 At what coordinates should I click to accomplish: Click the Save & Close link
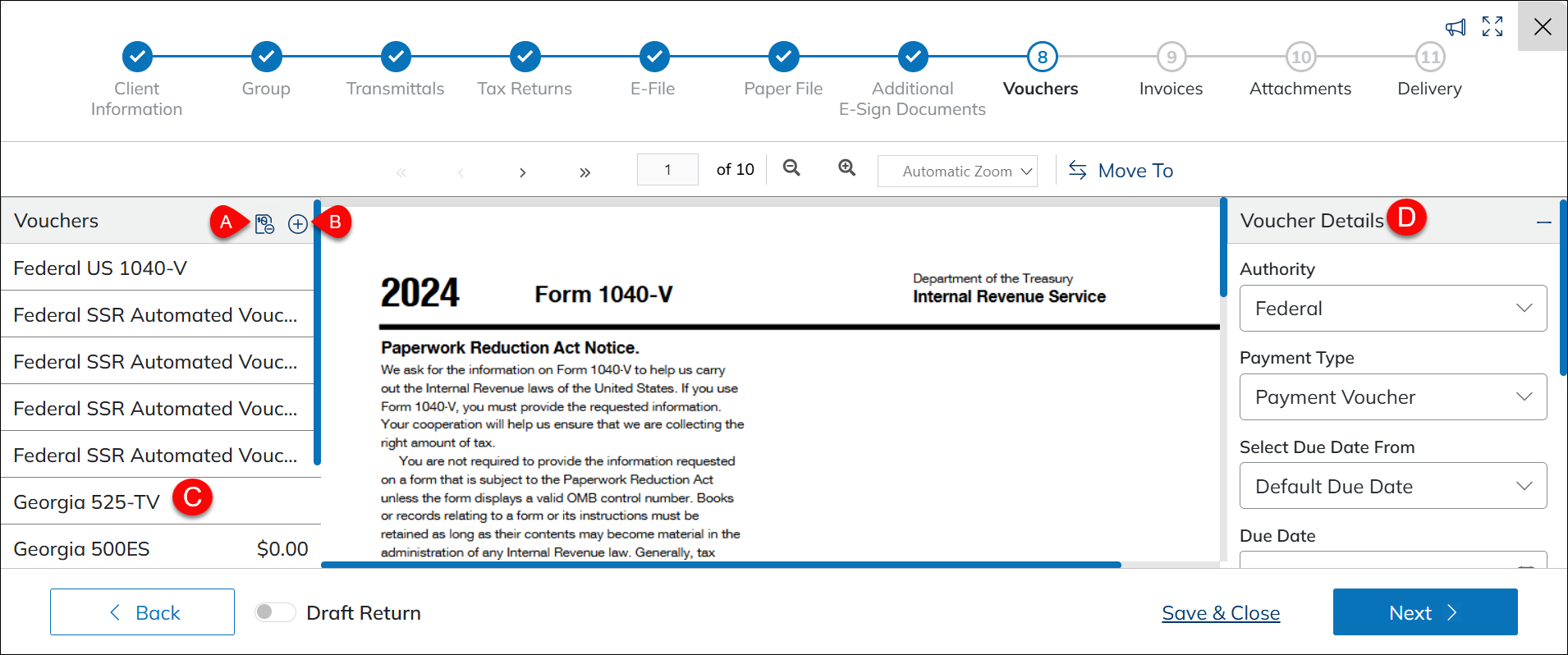(x=1221, y=613)
